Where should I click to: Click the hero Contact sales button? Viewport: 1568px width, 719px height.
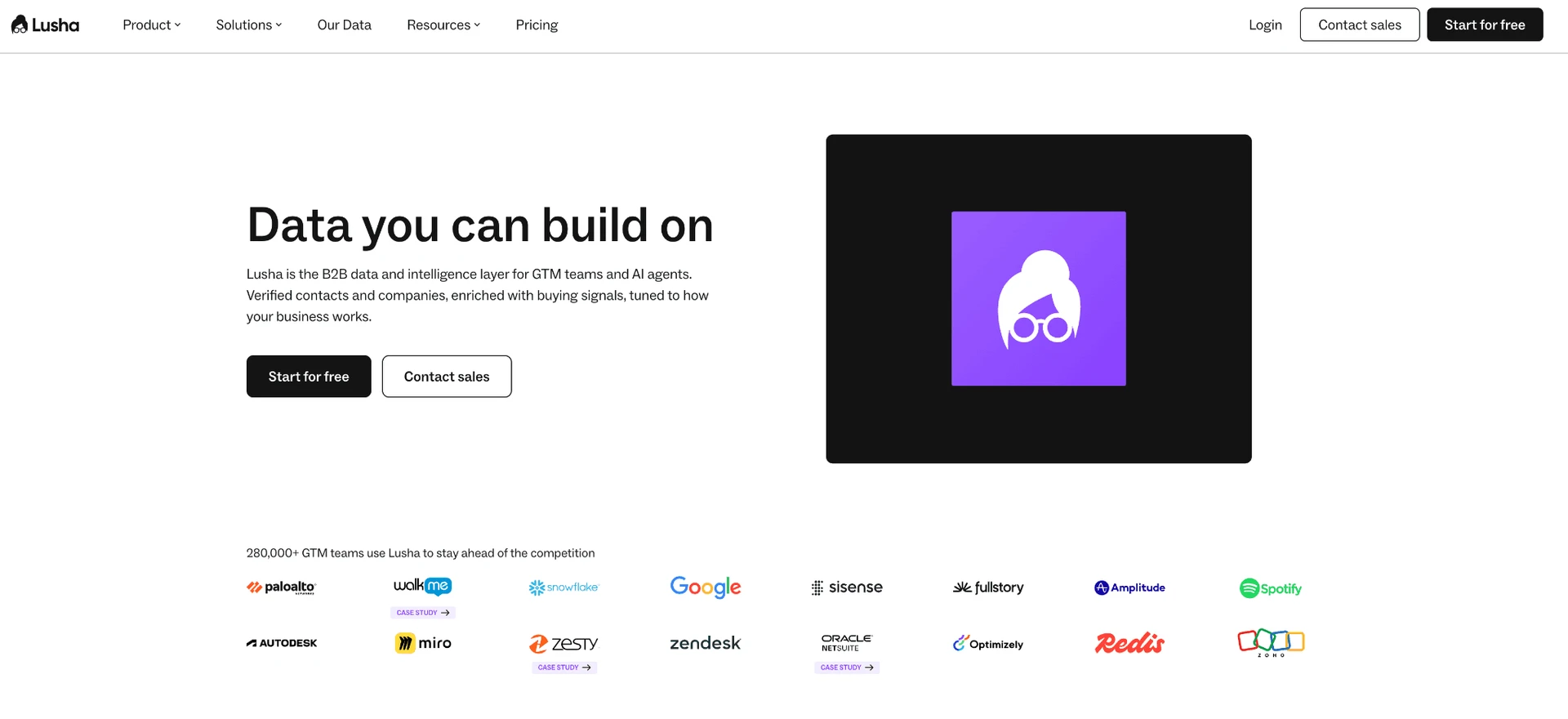tap(447, 377)
